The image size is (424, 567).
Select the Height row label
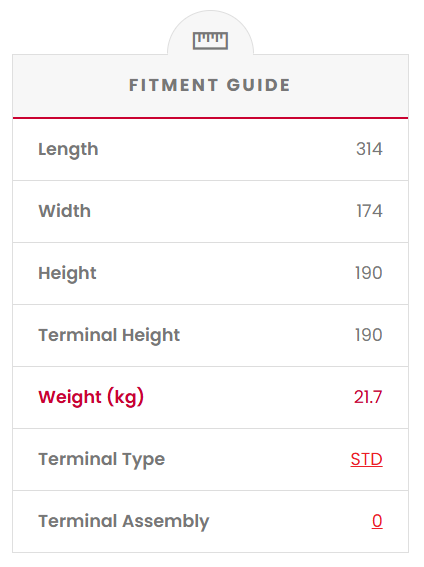[67, 274]
